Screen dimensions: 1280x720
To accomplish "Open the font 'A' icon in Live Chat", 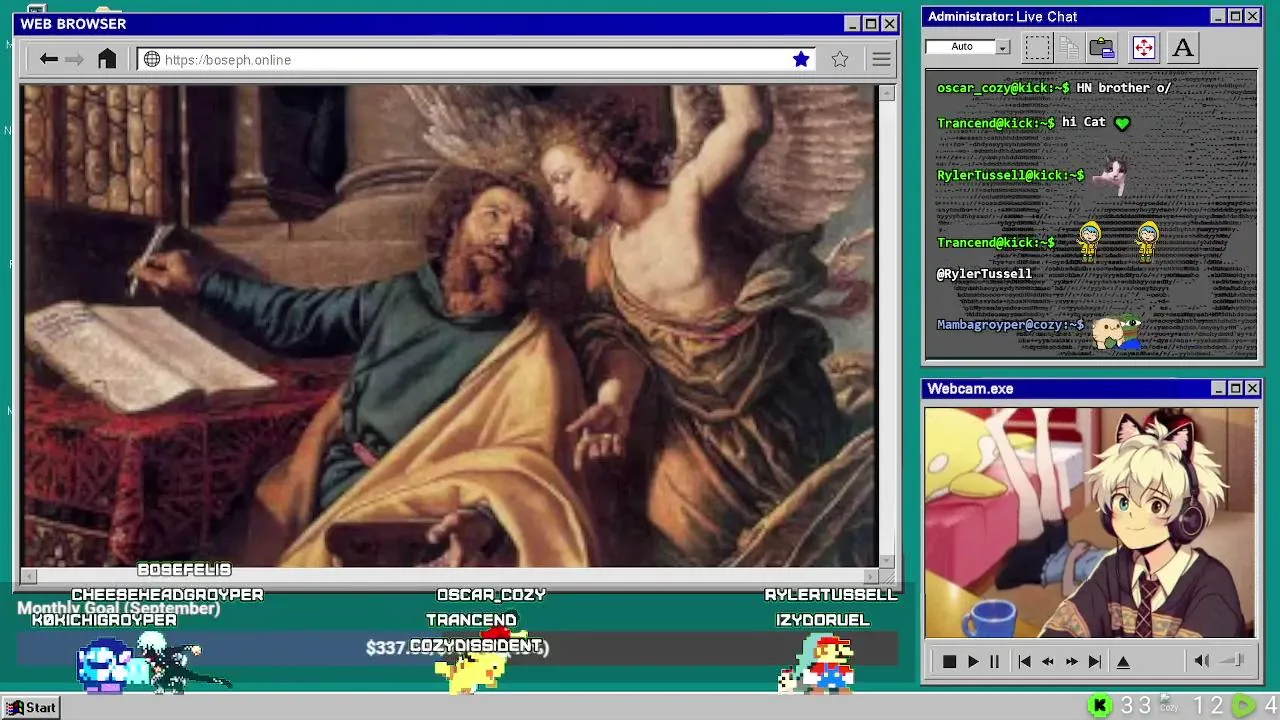I will [x=1182, y=47].
